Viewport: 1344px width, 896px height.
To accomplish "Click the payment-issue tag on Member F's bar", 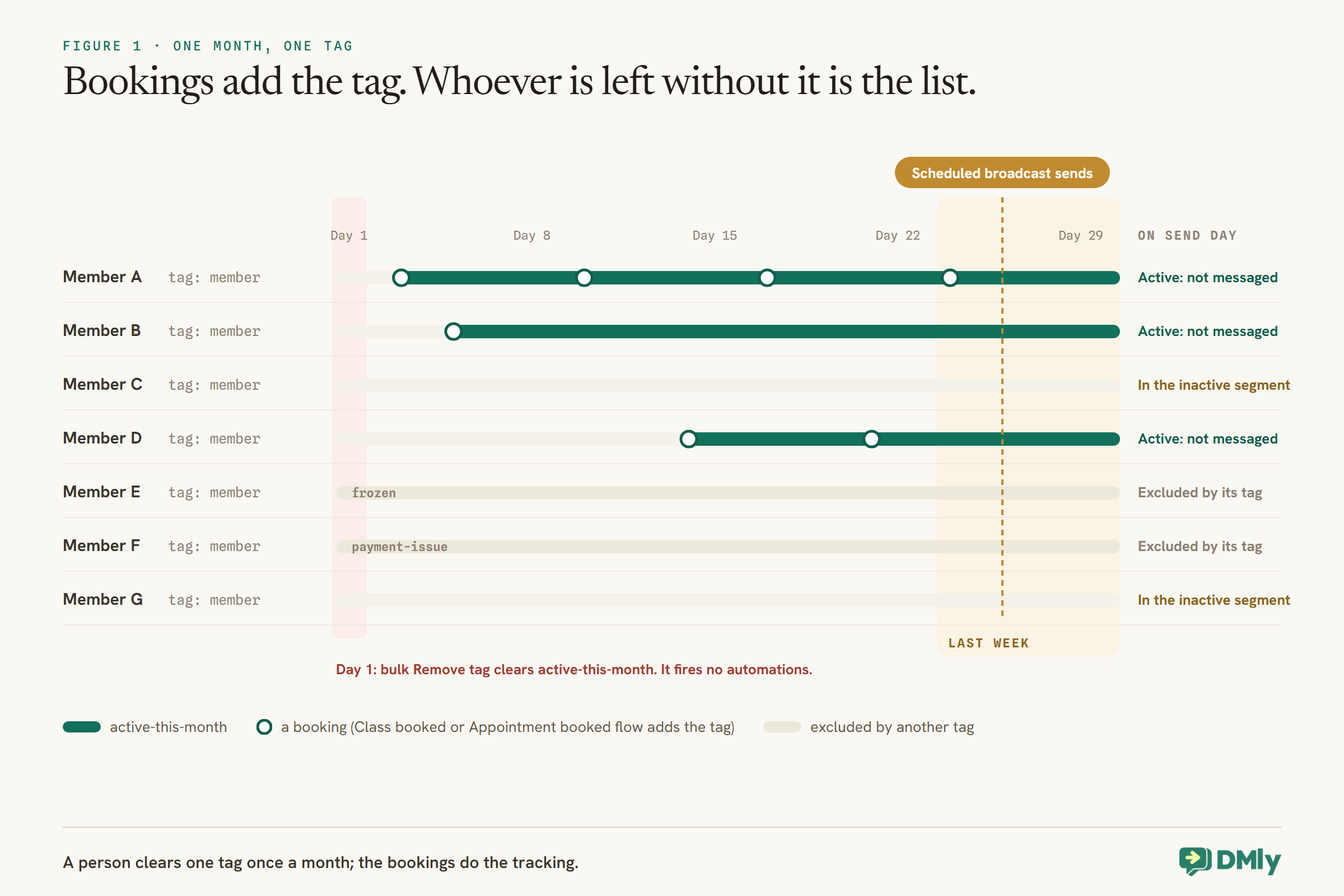I will (399, 547).
